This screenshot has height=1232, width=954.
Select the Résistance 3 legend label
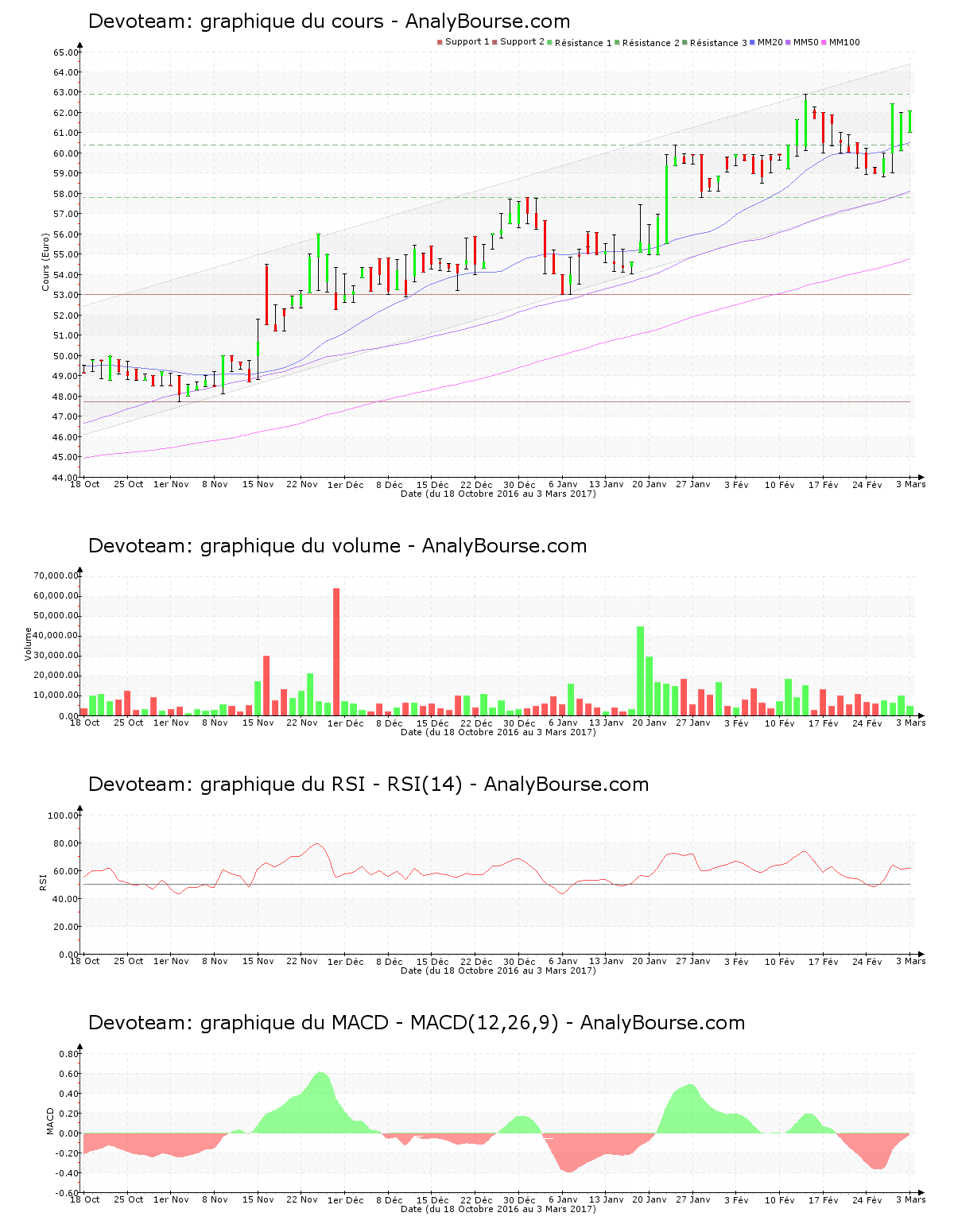[719, 43]
